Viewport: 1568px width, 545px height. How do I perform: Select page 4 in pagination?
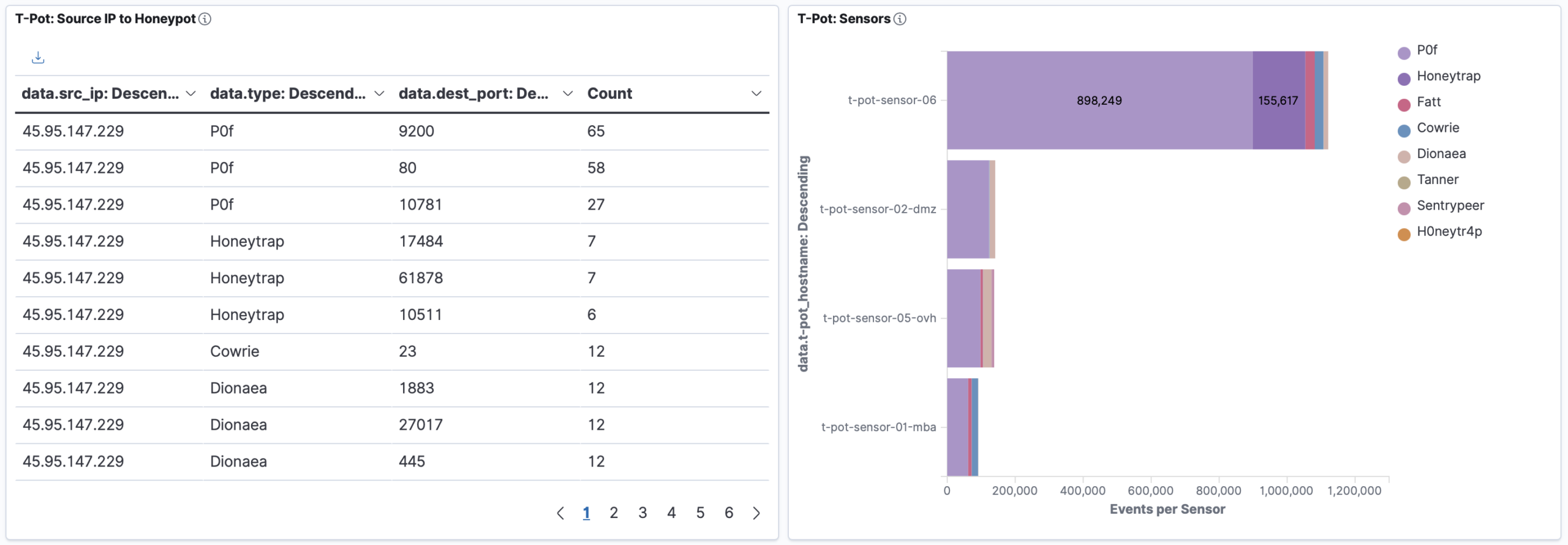(671, 513)
